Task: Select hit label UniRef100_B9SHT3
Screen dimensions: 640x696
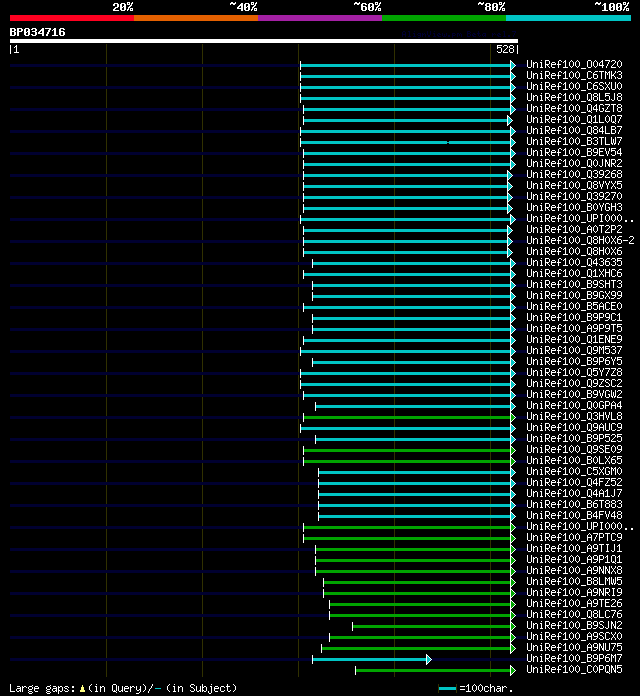Action: pos(574,285)
